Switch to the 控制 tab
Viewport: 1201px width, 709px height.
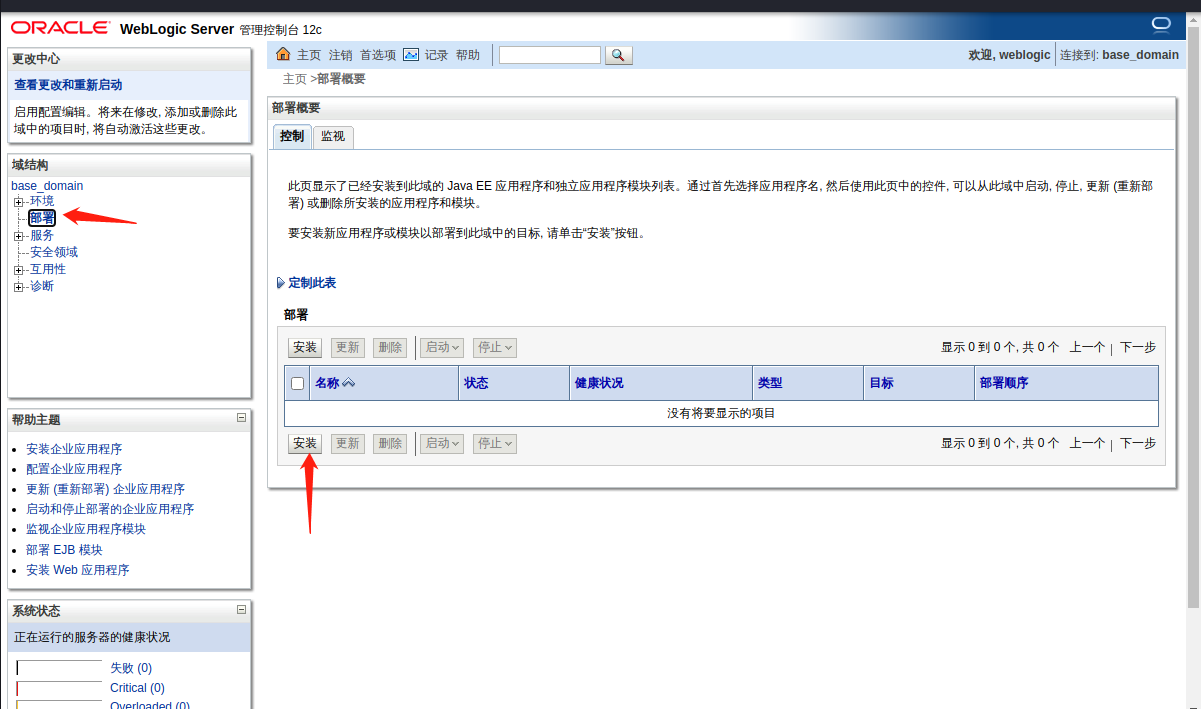point(292,136)
